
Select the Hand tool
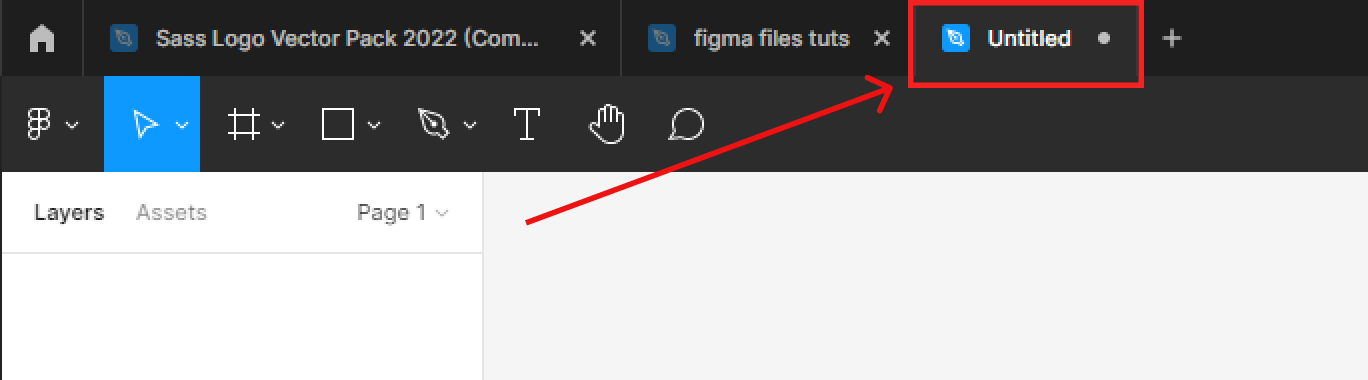pyautogui.click(x=606, y=125)
